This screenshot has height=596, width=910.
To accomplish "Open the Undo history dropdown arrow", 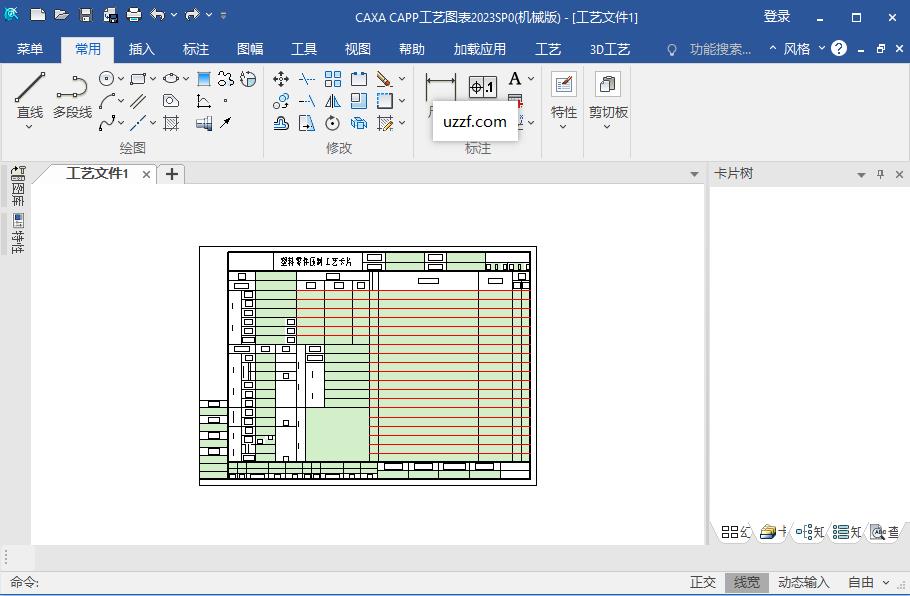I will (173, 16).
